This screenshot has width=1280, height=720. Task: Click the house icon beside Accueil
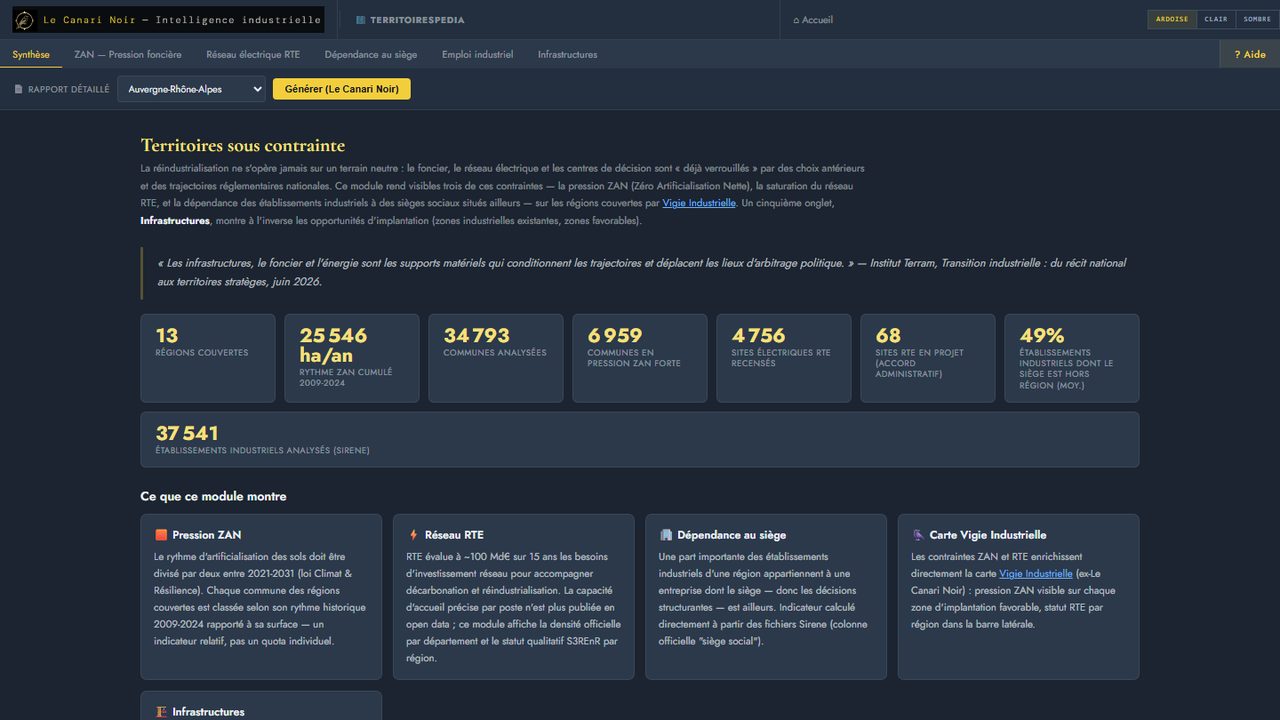[796, 20]
